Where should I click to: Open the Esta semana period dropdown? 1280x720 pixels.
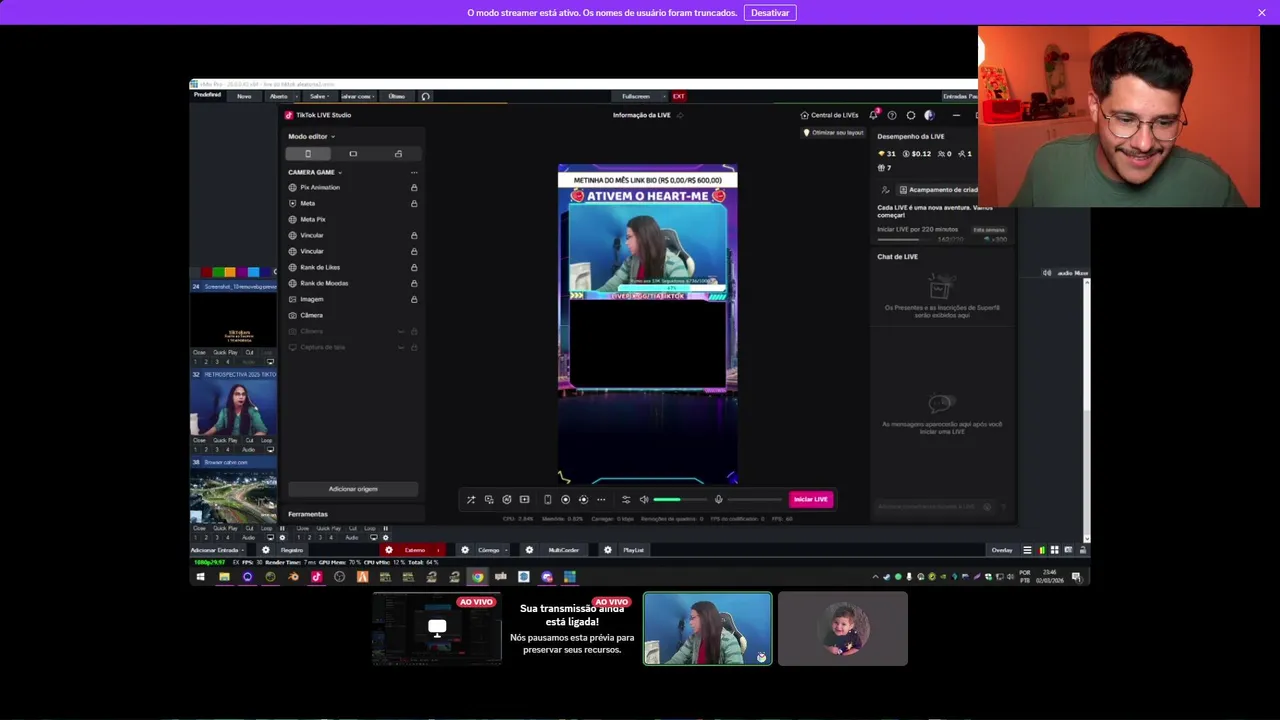pyautogui.click(x=989, y=230)
